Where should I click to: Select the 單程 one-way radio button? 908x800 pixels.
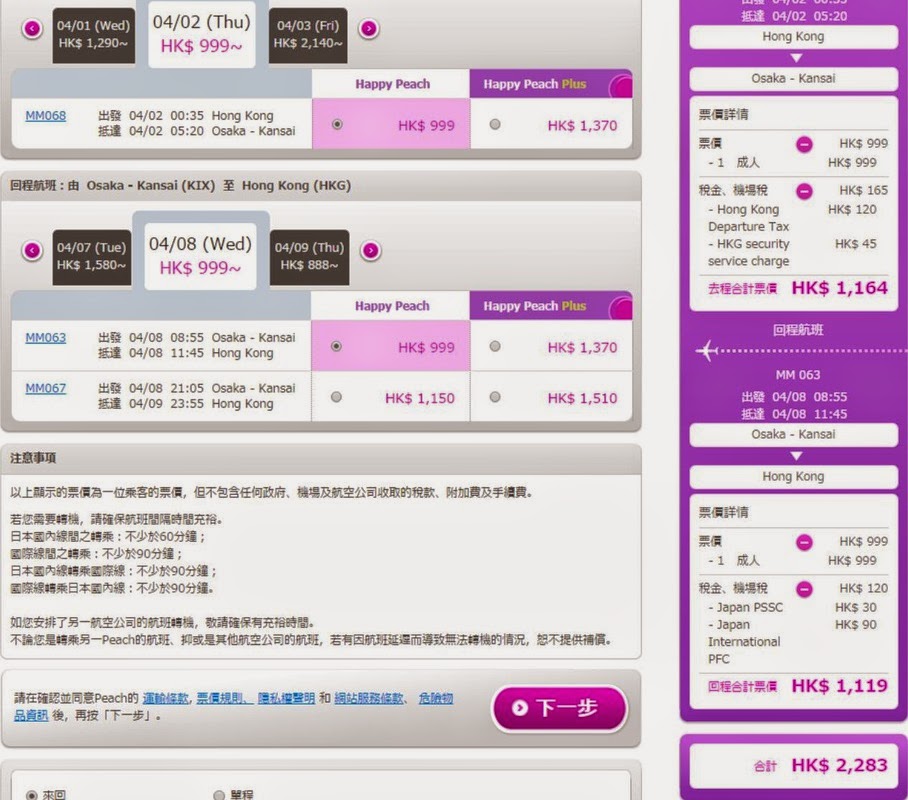[x=219, y=795]
